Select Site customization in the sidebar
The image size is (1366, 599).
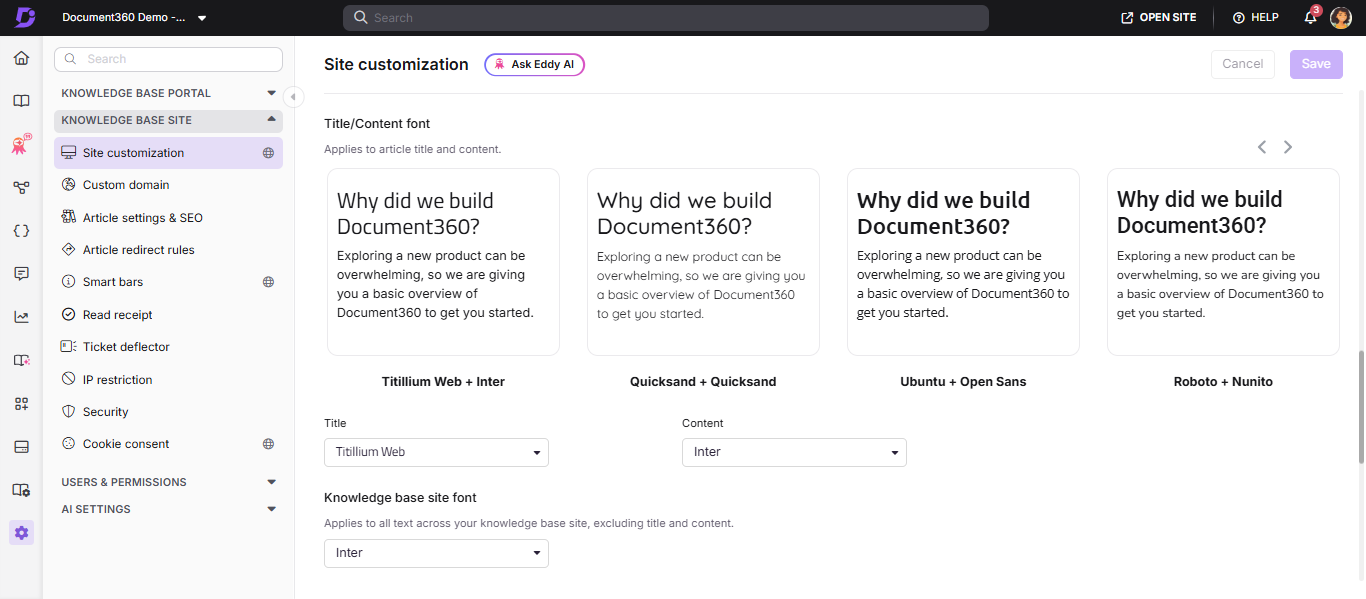pos(168,153)
